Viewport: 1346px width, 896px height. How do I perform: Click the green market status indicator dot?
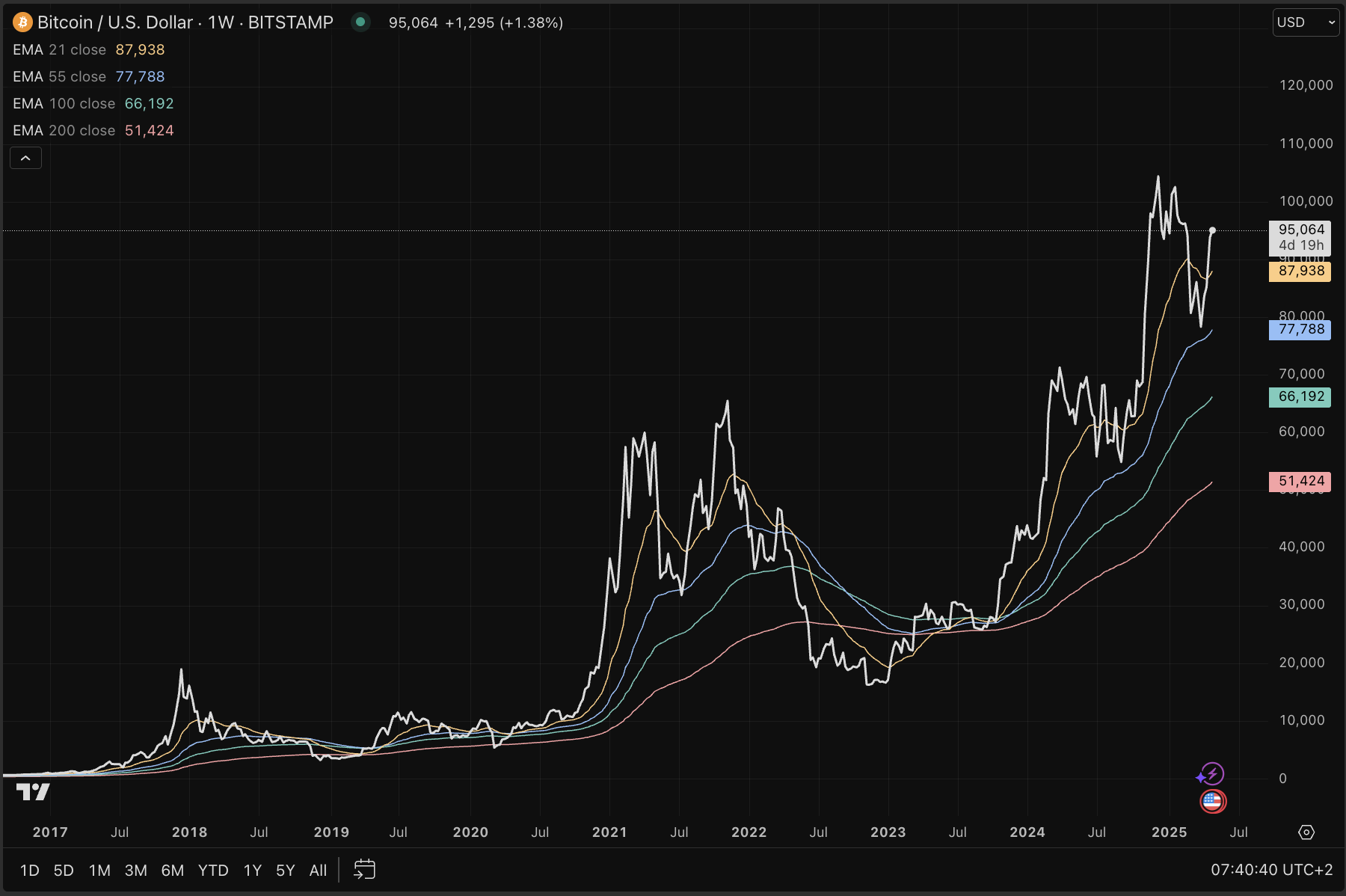[360, 22]
